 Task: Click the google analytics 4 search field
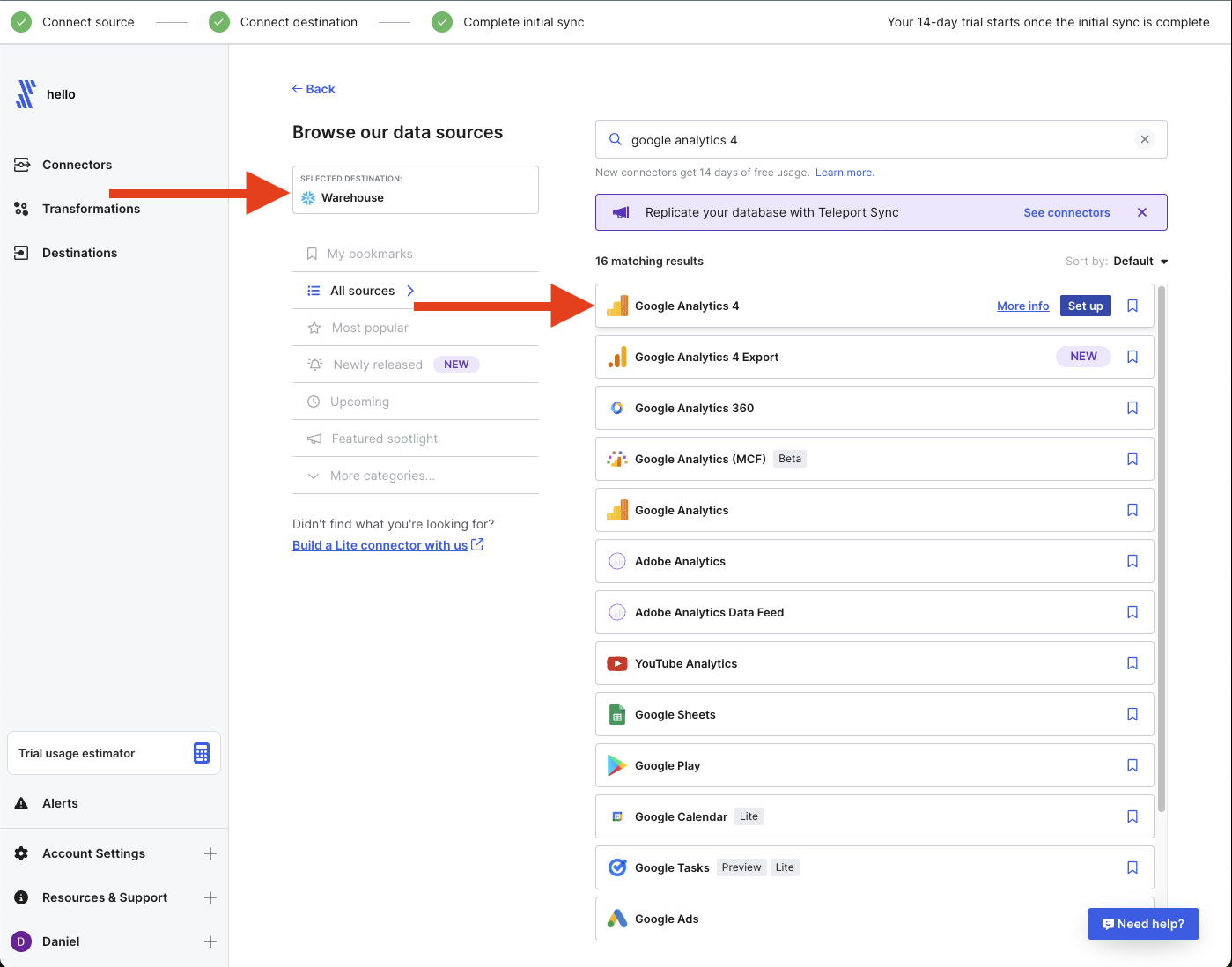(x=881, y=139)
